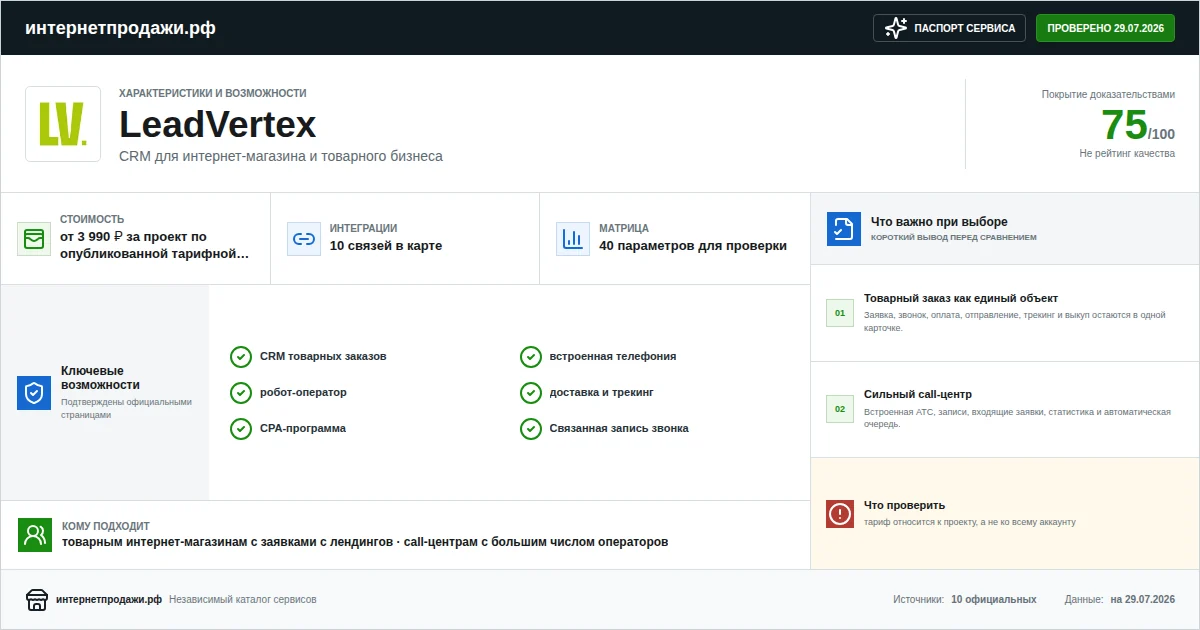The height and width of the screenshot is (630, 1200).
Task: Click the audience text about товарным интернет-магазинам
Action: (x=365, y=542)
